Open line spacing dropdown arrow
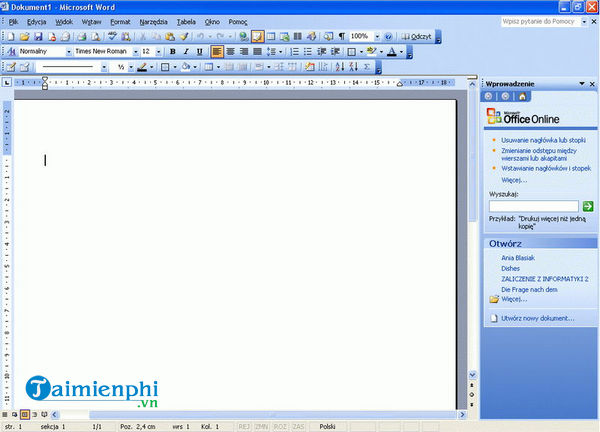The width and height of the screenshot is (600, 432). click(x=280, y=52)
